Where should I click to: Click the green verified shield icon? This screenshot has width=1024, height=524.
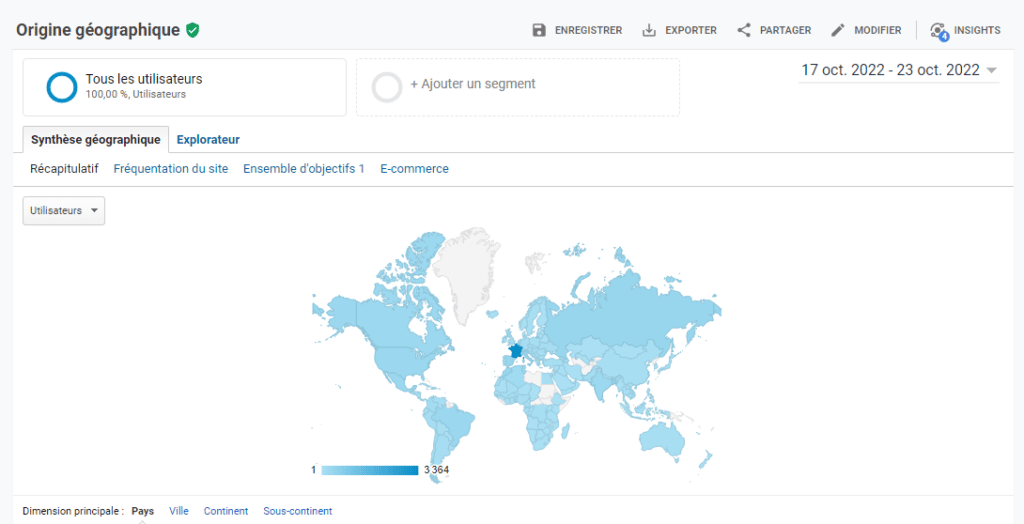192,30
